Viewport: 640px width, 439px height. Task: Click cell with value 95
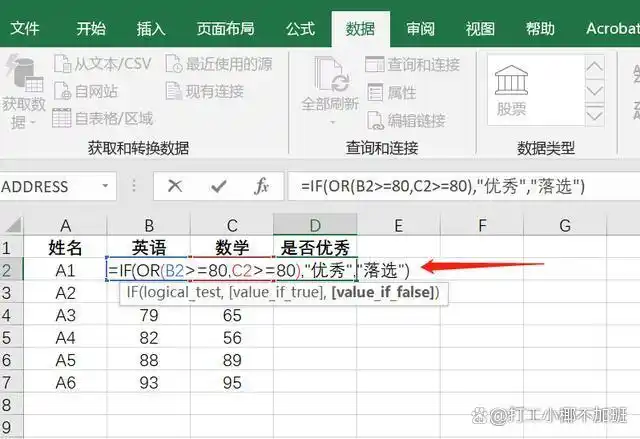coord(232,382)
